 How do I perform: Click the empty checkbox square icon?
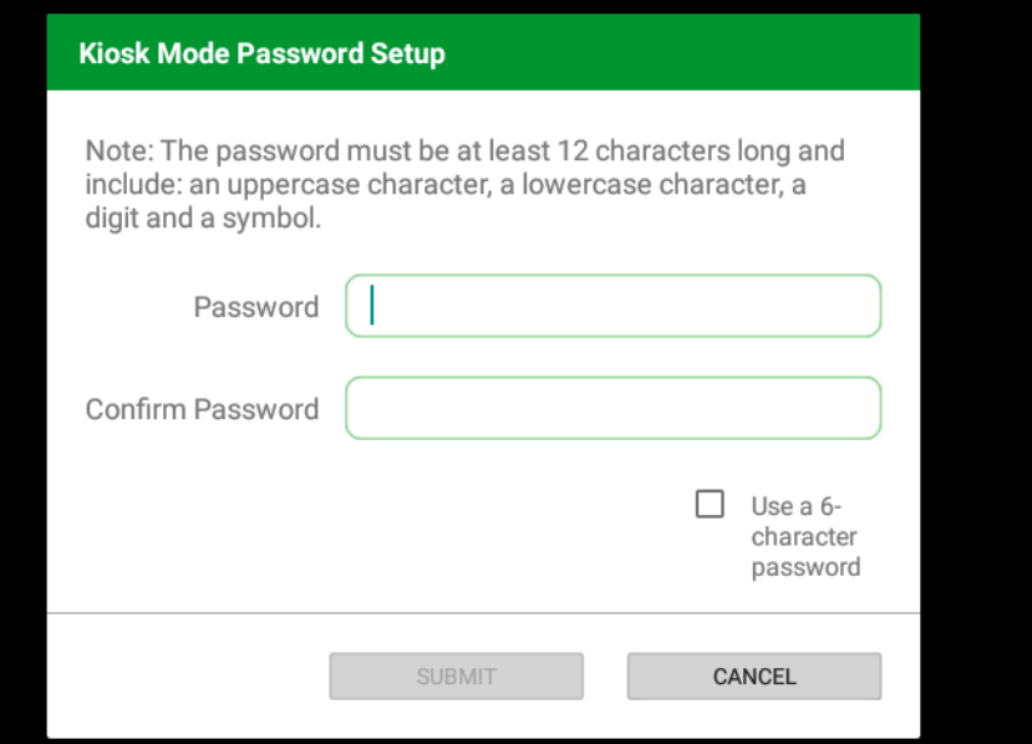(709, 505)
